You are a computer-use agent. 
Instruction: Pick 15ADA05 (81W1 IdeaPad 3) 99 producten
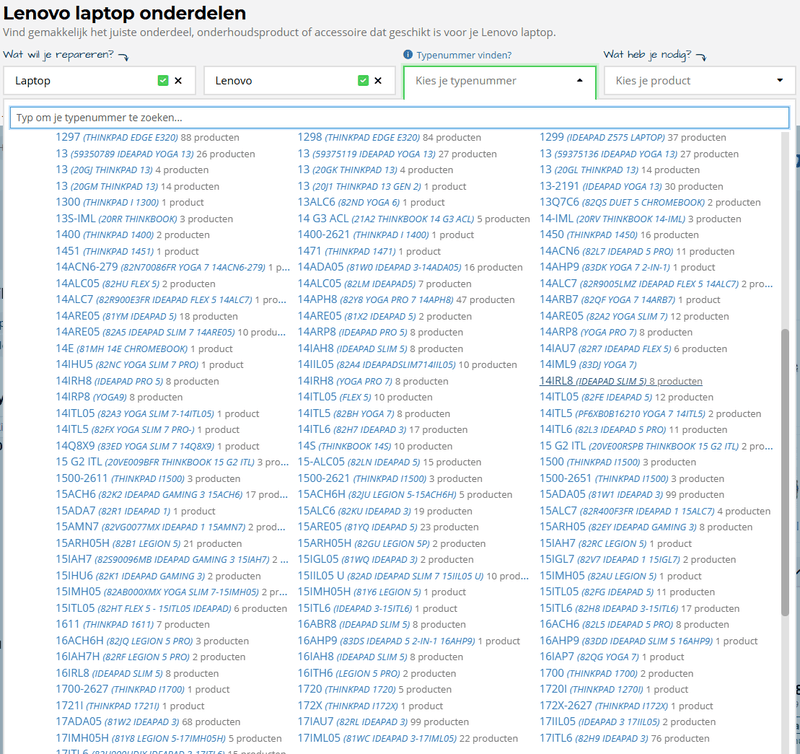pyautogui.click(x=632, y=494)
